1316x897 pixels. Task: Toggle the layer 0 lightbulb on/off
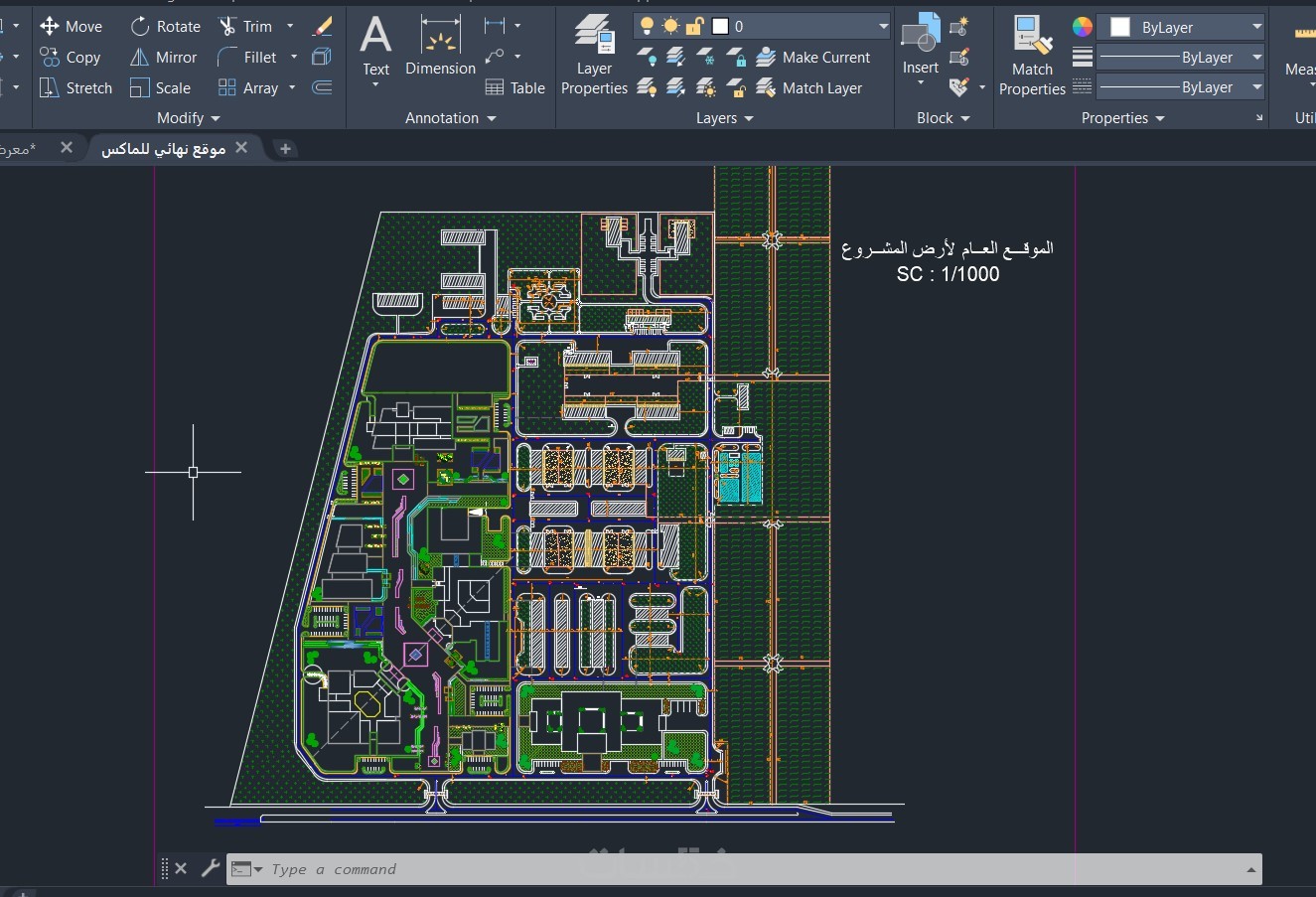click(x=647, y=27)
